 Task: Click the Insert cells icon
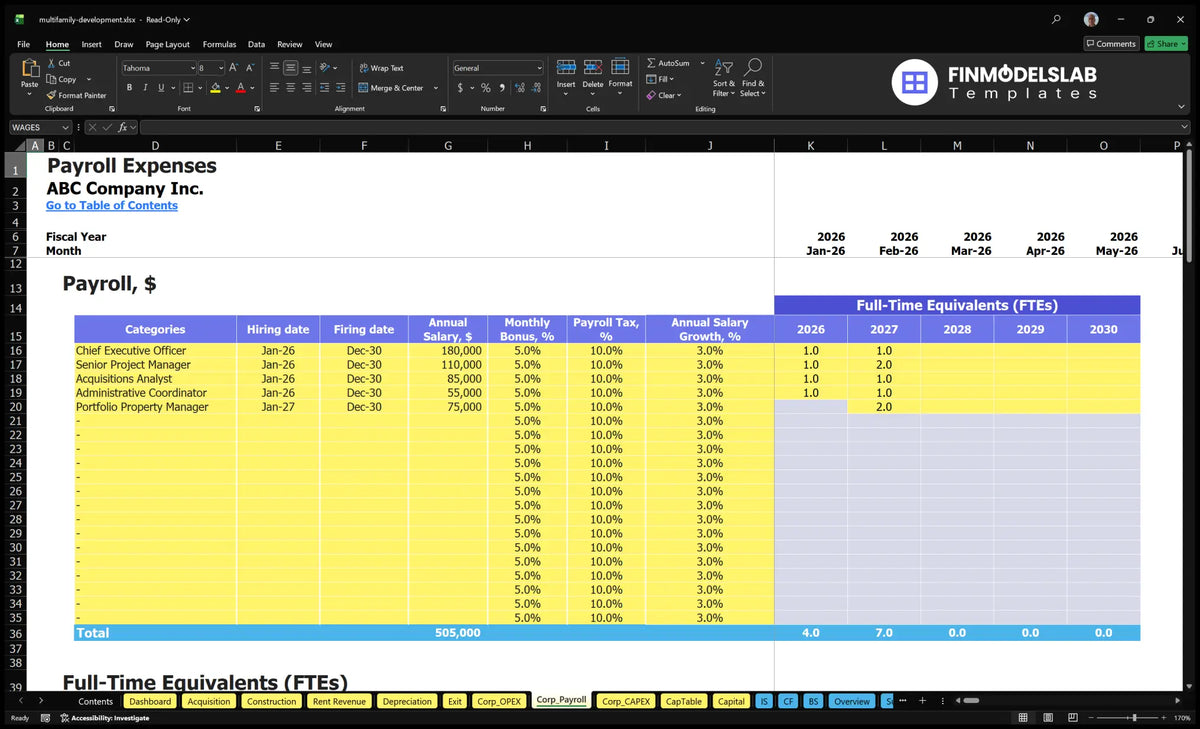[x=566, y=67]
